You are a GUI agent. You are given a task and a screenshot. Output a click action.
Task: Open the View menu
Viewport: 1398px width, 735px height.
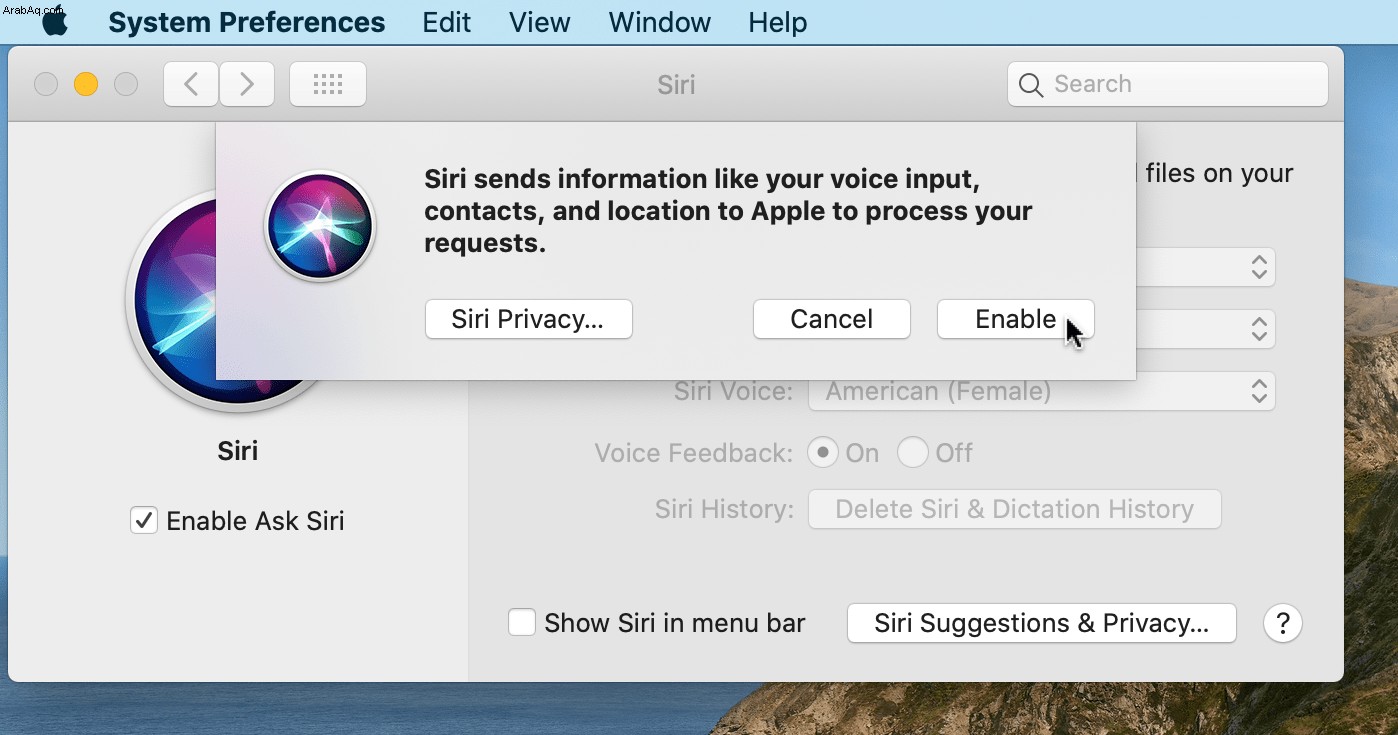(x=540, y=22)
